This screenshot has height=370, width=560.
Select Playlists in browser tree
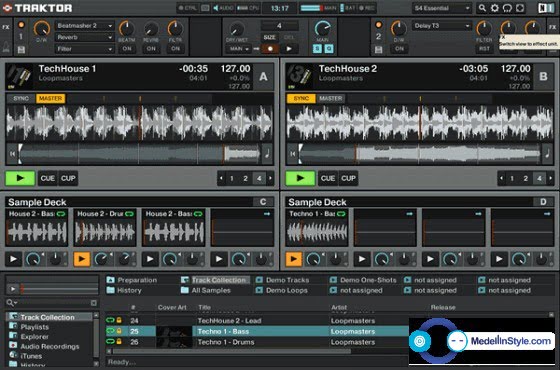[x=35, y=327]
